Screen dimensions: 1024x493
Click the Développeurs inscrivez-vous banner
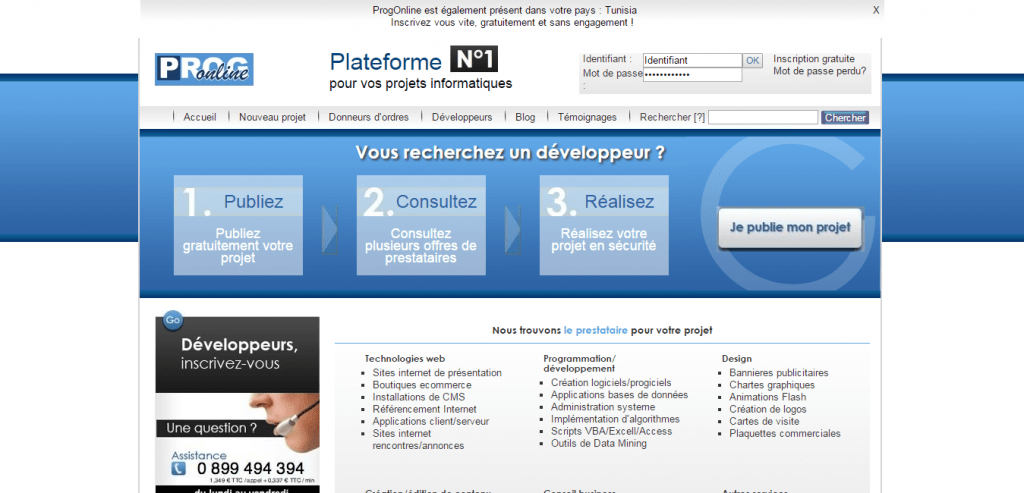pyautogui.click(x=238, y=355)
